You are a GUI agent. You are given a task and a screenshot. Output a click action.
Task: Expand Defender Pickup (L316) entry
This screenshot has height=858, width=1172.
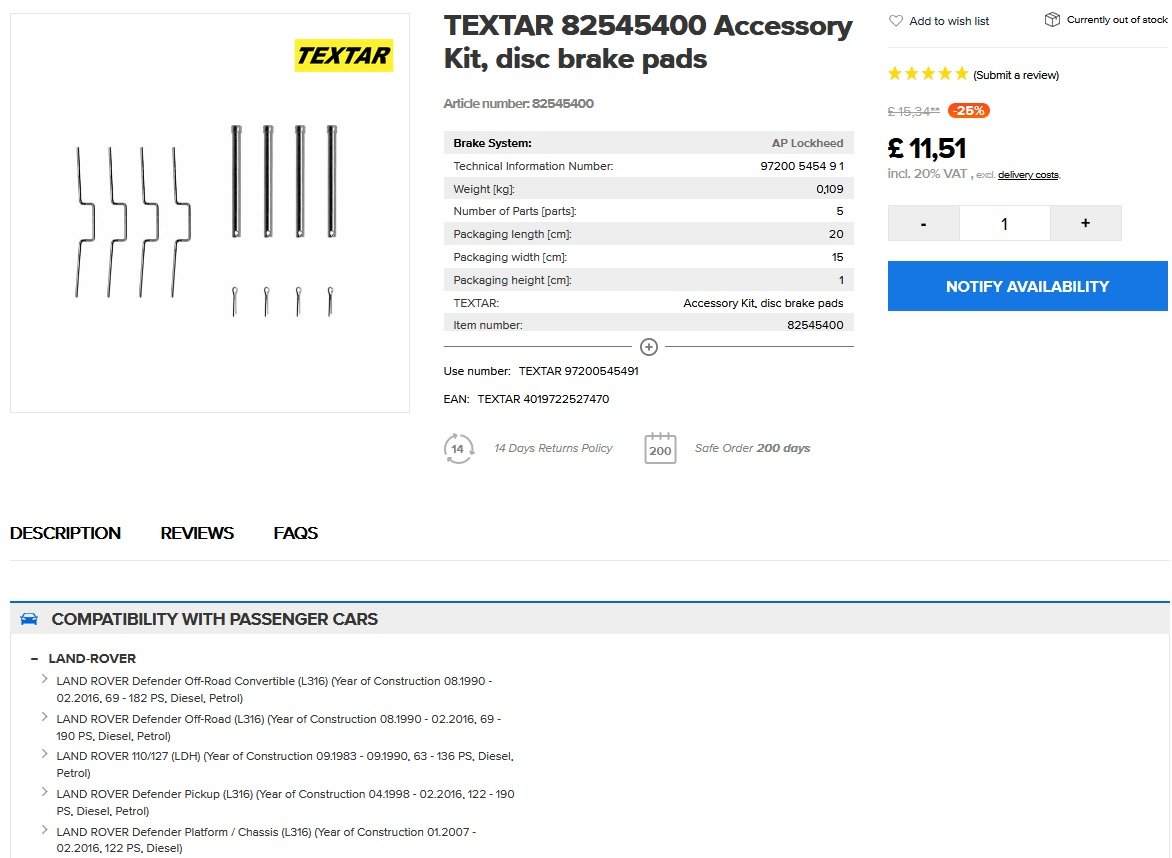pyautogui.click(x=45, y=793)
